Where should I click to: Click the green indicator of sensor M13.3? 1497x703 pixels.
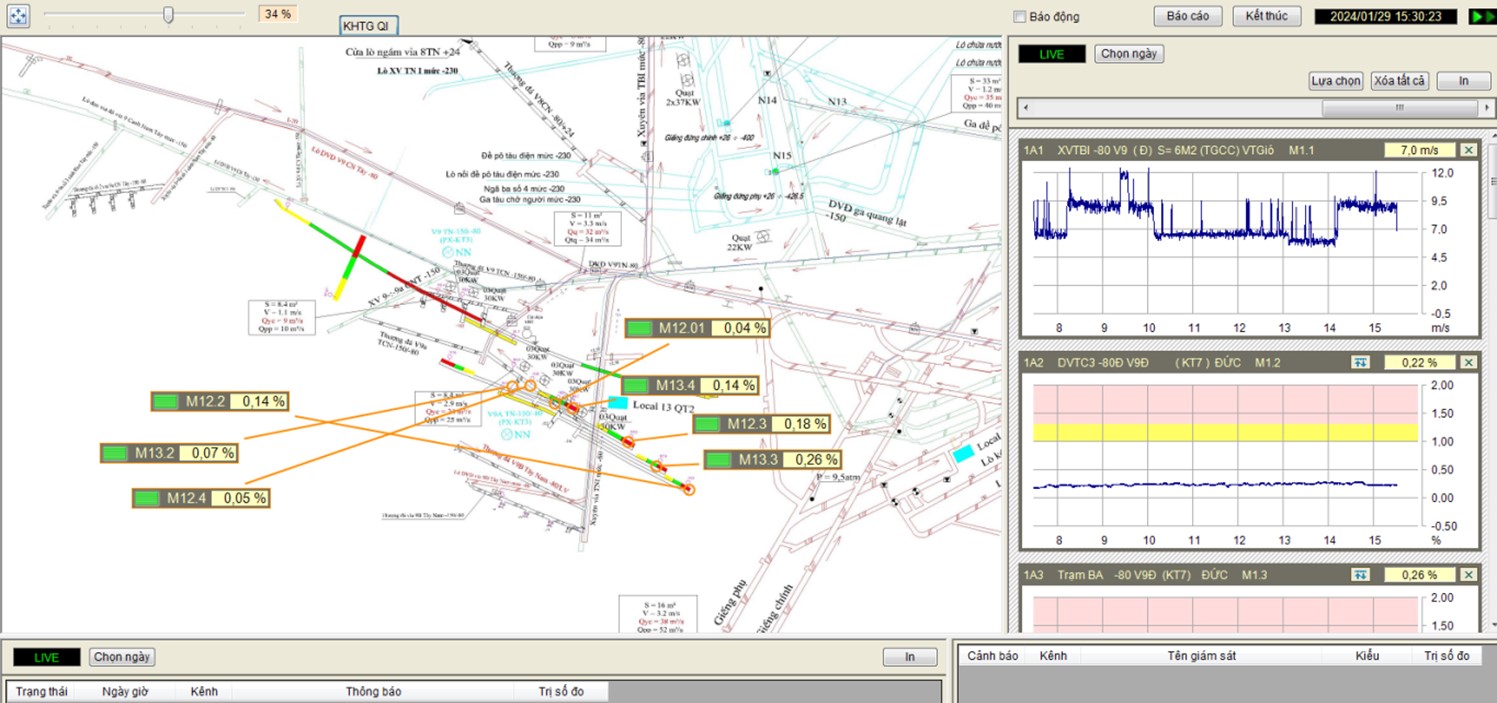coord(720,460)
